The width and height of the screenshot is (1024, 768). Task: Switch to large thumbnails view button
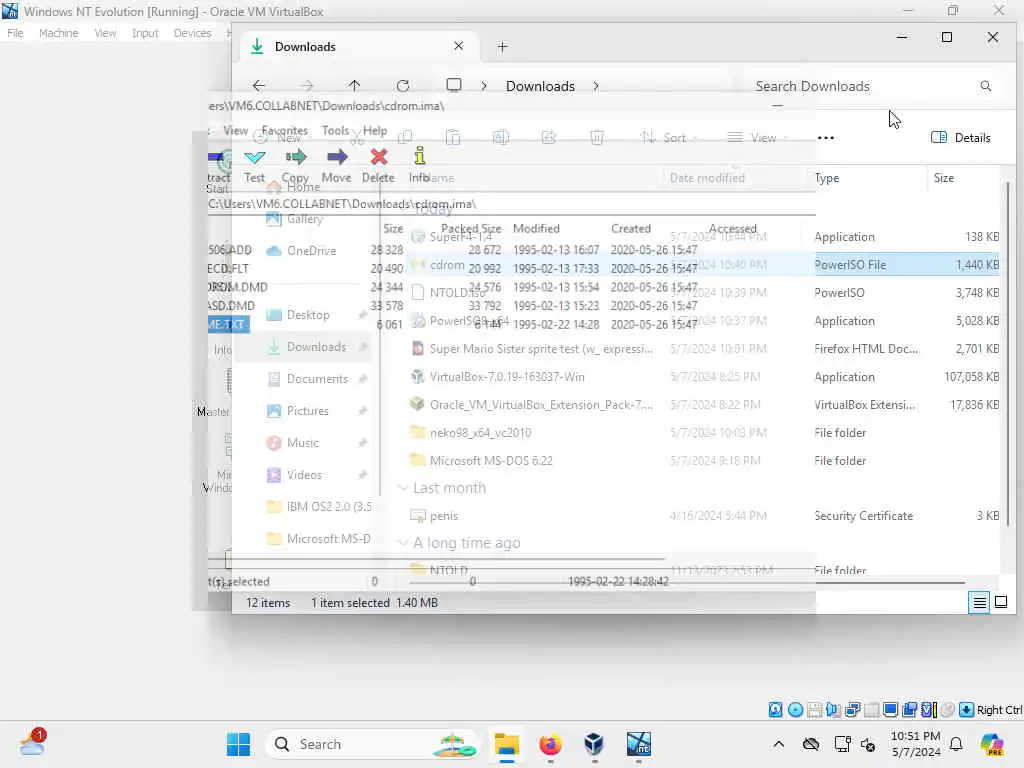[x=1000, y=602]
